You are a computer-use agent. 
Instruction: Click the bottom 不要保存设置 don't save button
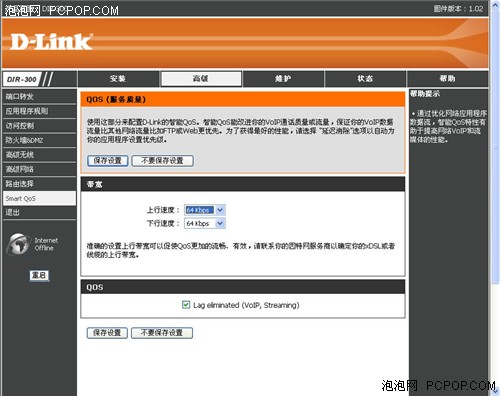pyautogui.click(x=162, y=333)
